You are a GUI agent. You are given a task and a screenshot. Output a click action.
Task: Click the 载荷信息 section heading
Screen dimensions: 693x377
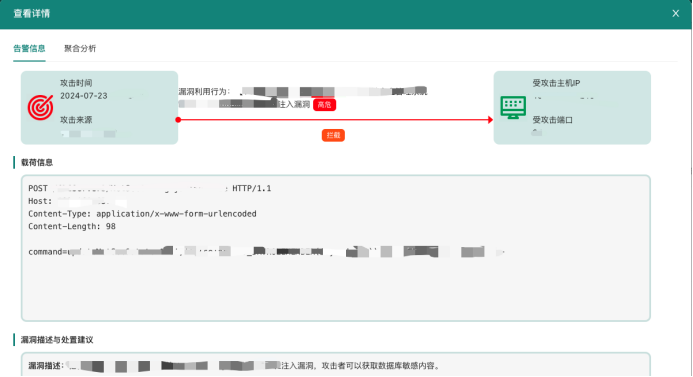click(37, 163)
